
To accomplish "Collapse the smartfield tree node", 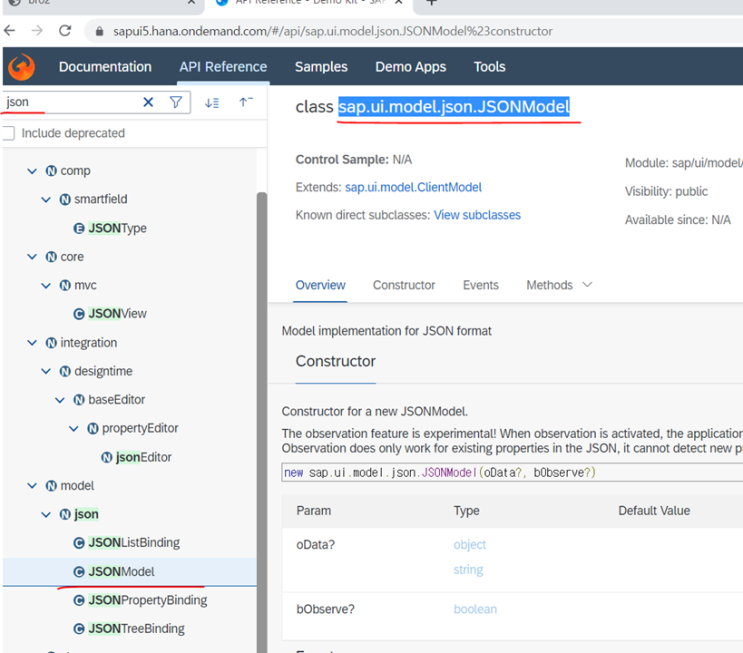I will click(x=46, y=200).
